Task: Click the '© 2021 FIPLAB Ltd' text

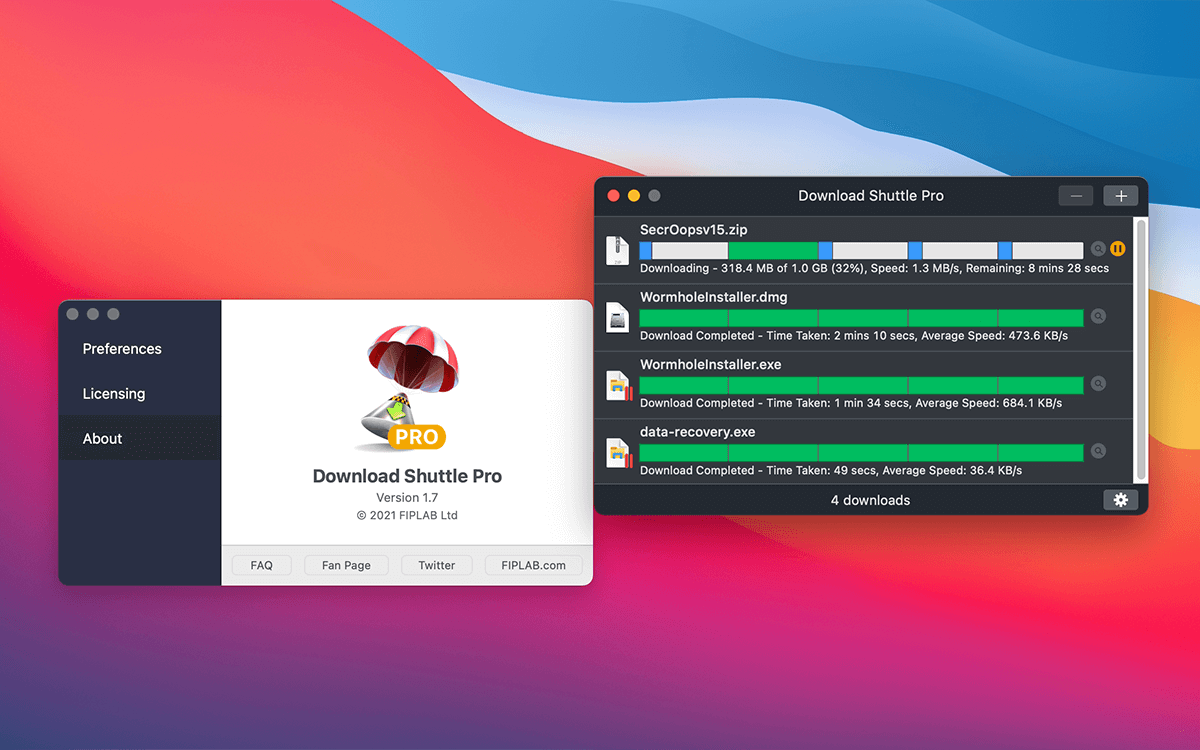Action: pos(407,515)
